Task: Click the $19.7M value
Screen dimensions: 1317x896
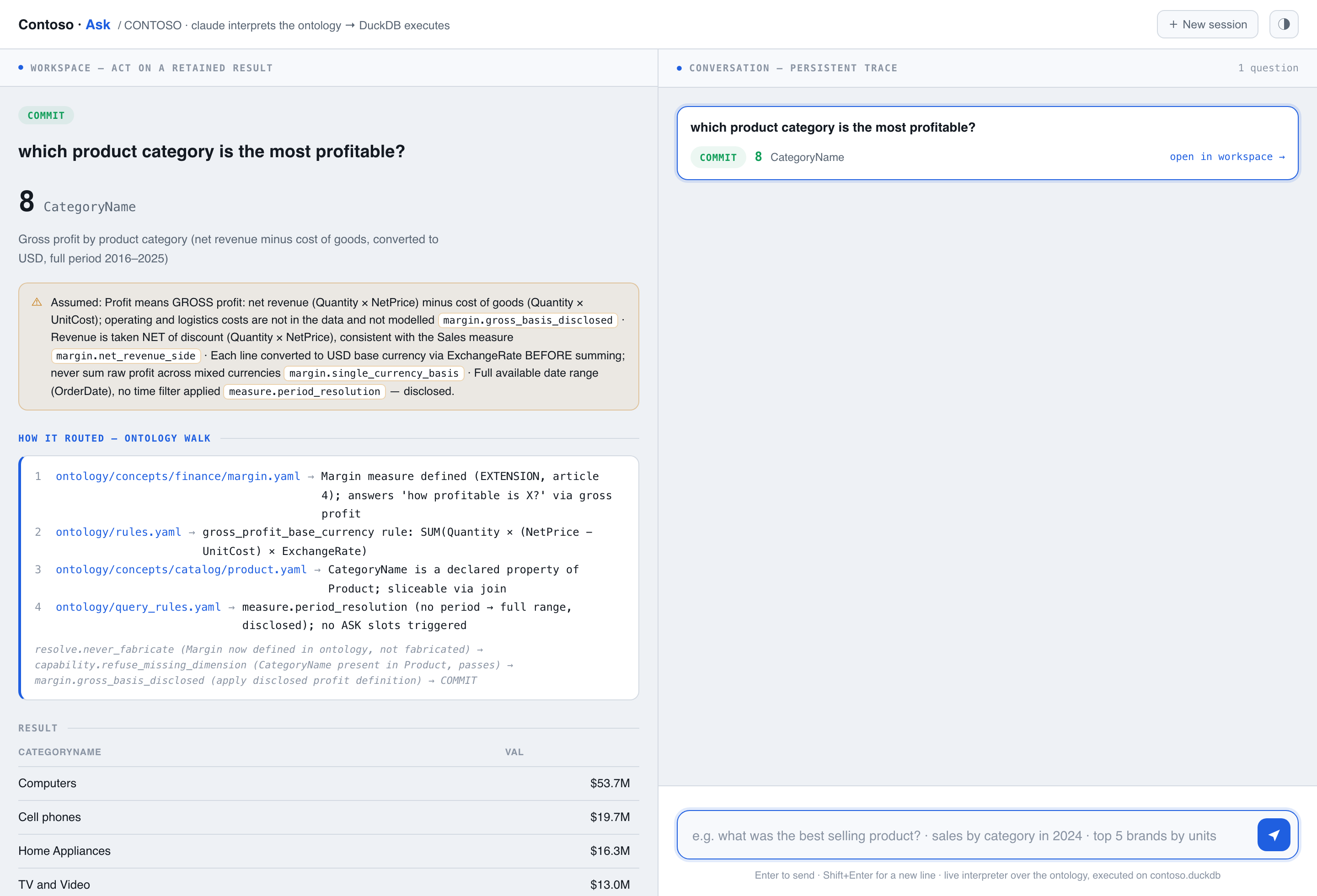Action: click(x=610, y=817)
